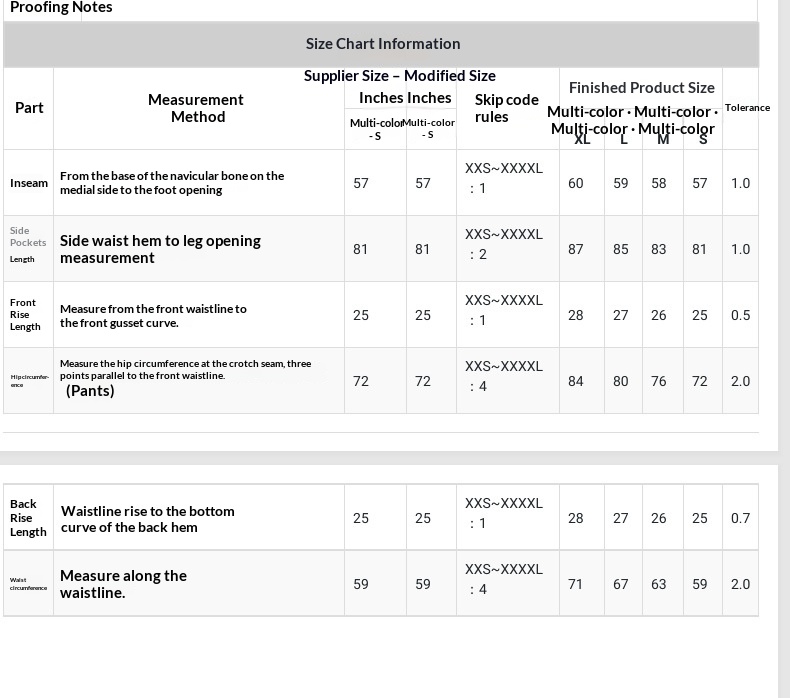Screen dimensions: 790x698
Task: Select the L value '85' in Side Pockets row
Action: [x=620, y=249]
